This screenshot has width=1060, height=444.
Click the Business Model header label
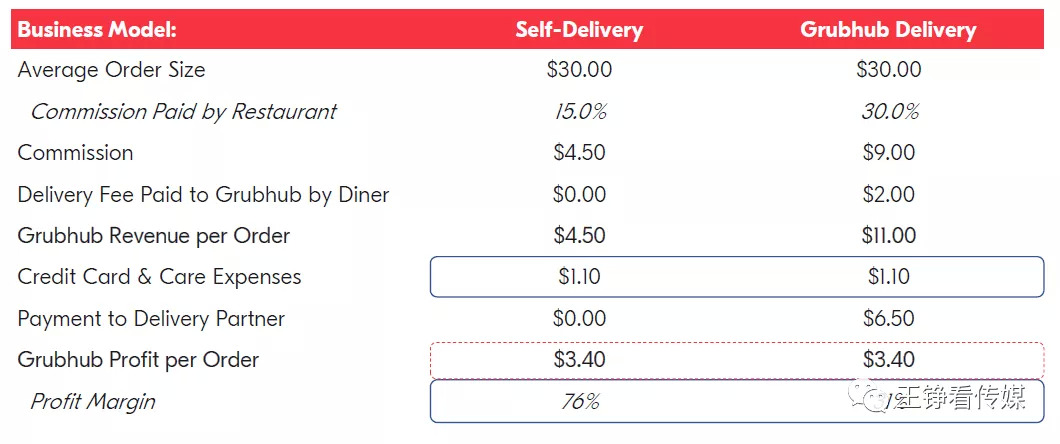(x=97, y=29)
